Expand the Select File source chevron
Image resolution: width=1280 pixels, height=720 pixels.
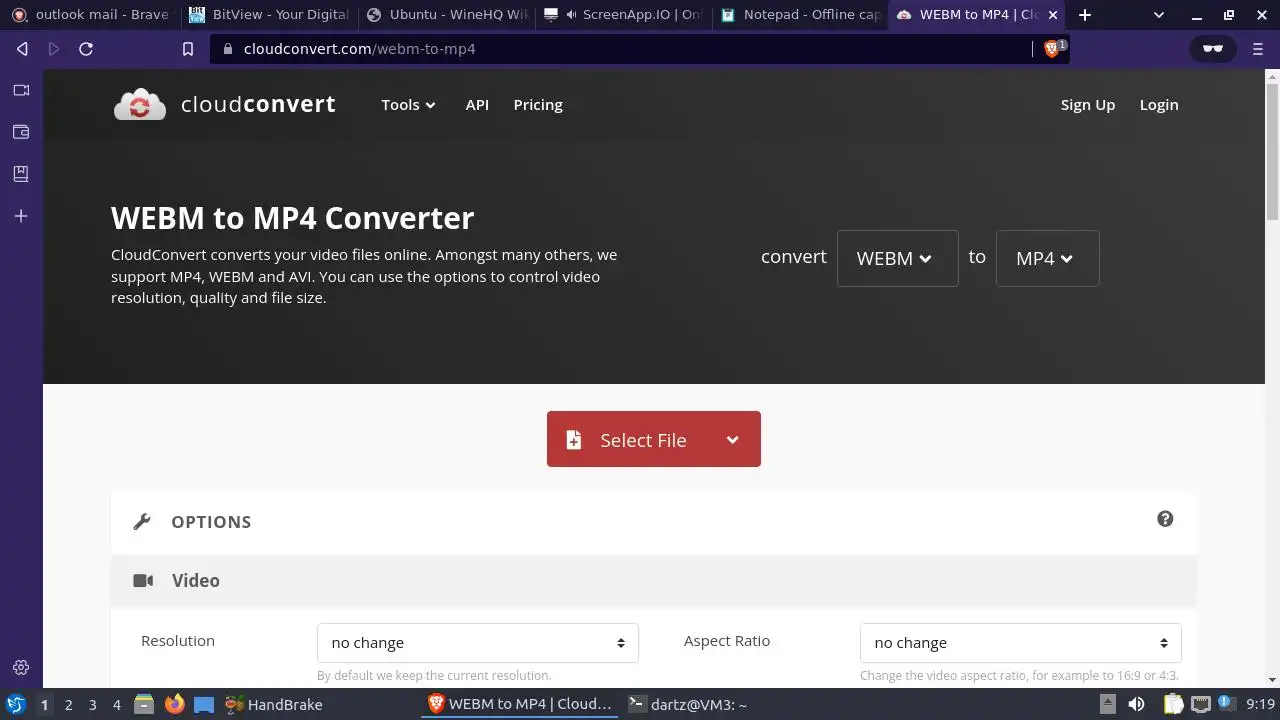point(733,440)
